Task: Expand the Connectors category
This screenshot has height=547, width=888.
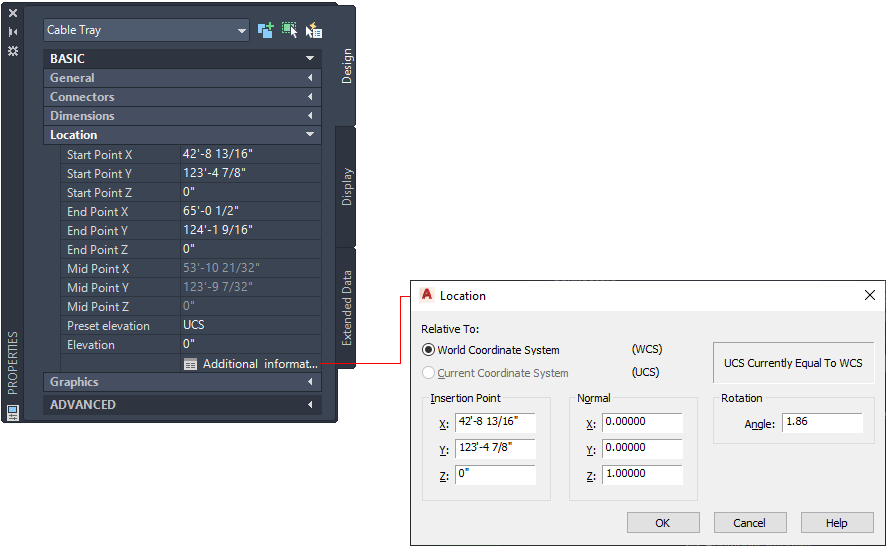Action: tap(182, 97)
